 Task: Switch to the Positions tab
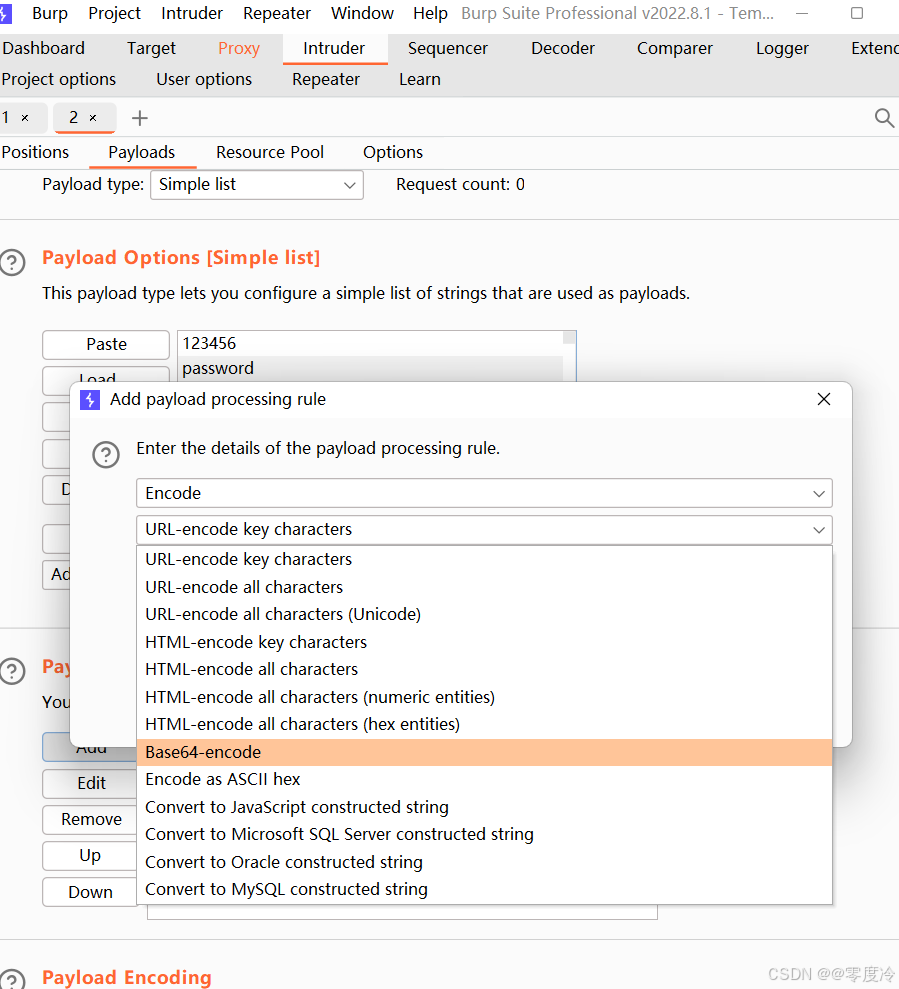(34, 152)
